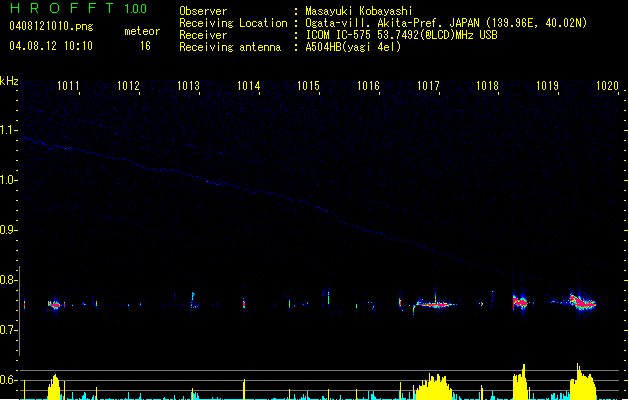The height and width of the screenshot is (400, 629).
Task: Click the meteor count 16
Action: pos(145,46)
